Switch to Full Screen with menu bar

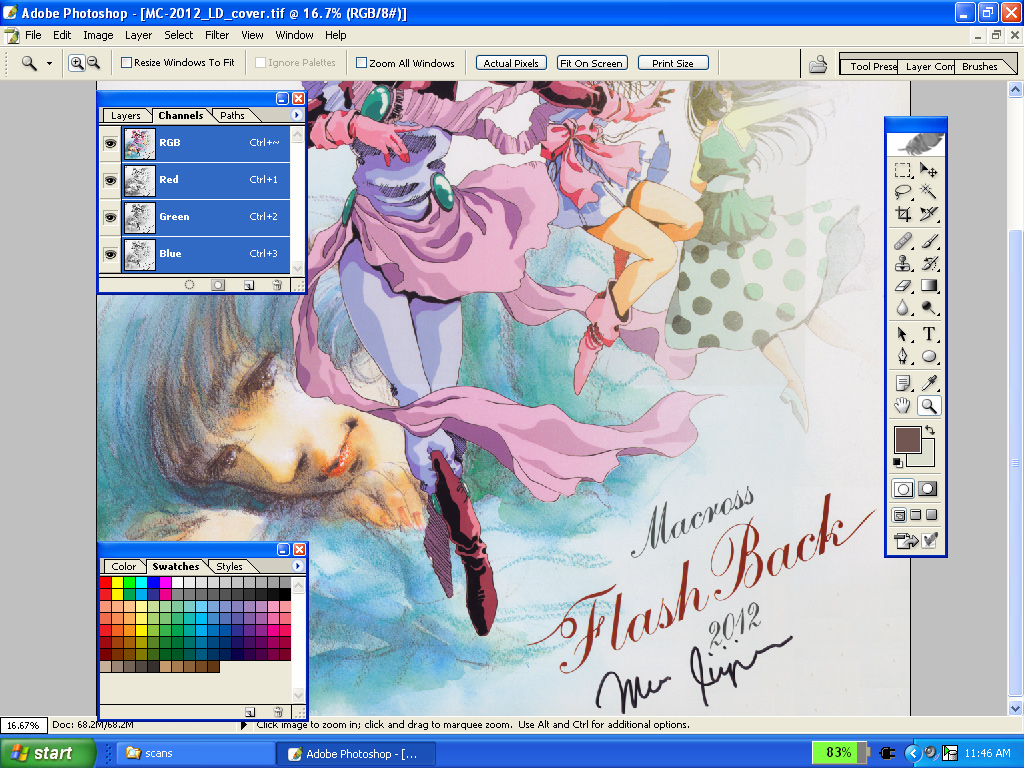coord(916,515)
